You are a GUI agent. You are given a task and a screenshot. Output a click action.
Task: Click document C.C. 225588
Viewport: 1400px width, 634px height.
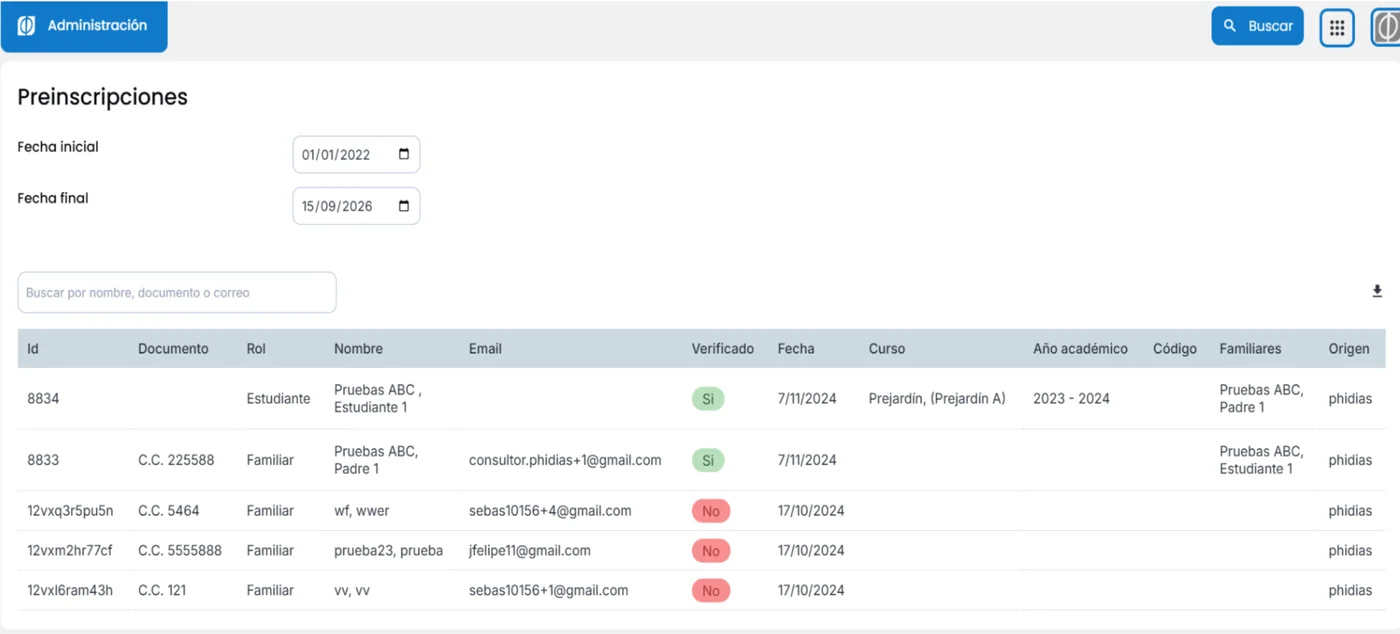pos(176,460)
